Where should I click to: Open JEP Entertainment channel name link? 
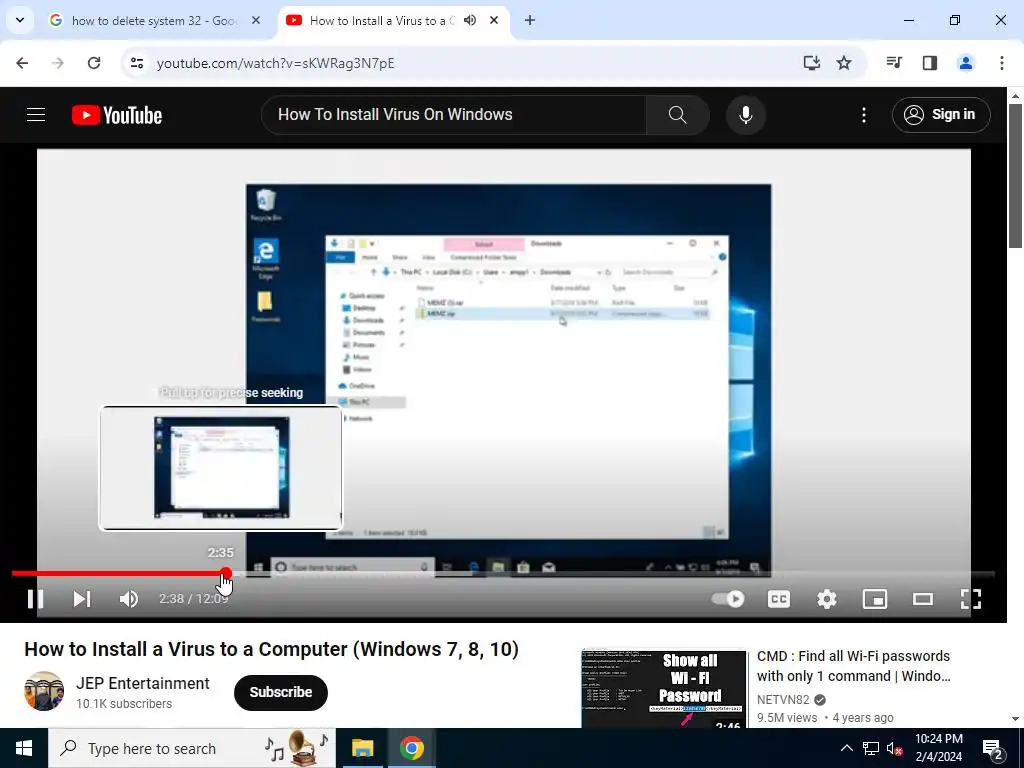coord(142,684)
